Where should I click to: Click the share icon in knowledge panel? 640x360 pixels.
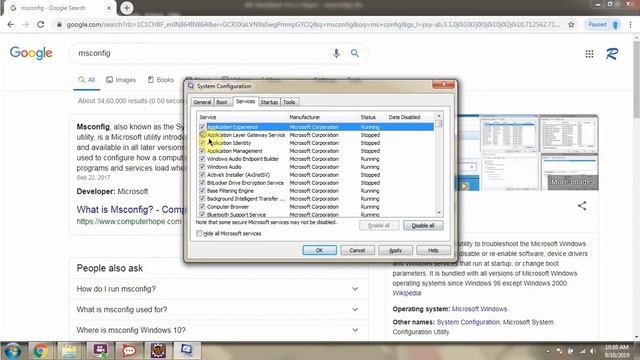pyautogui.click(x=582, y=206)
